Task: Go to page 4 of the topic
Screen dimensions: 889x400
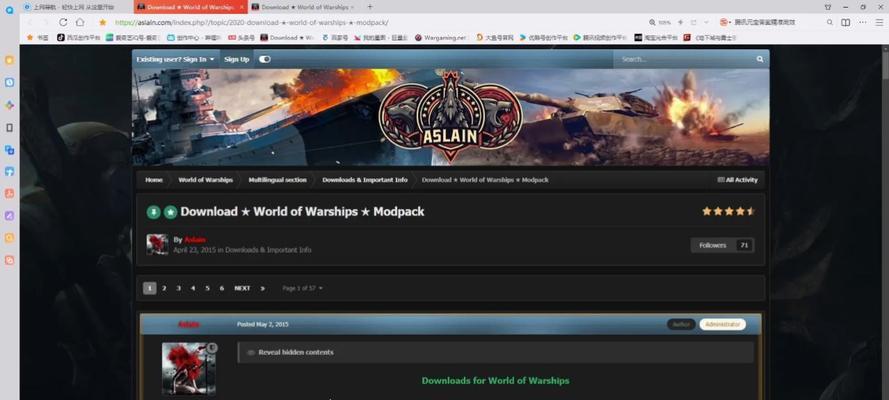Action: point(193,288)
